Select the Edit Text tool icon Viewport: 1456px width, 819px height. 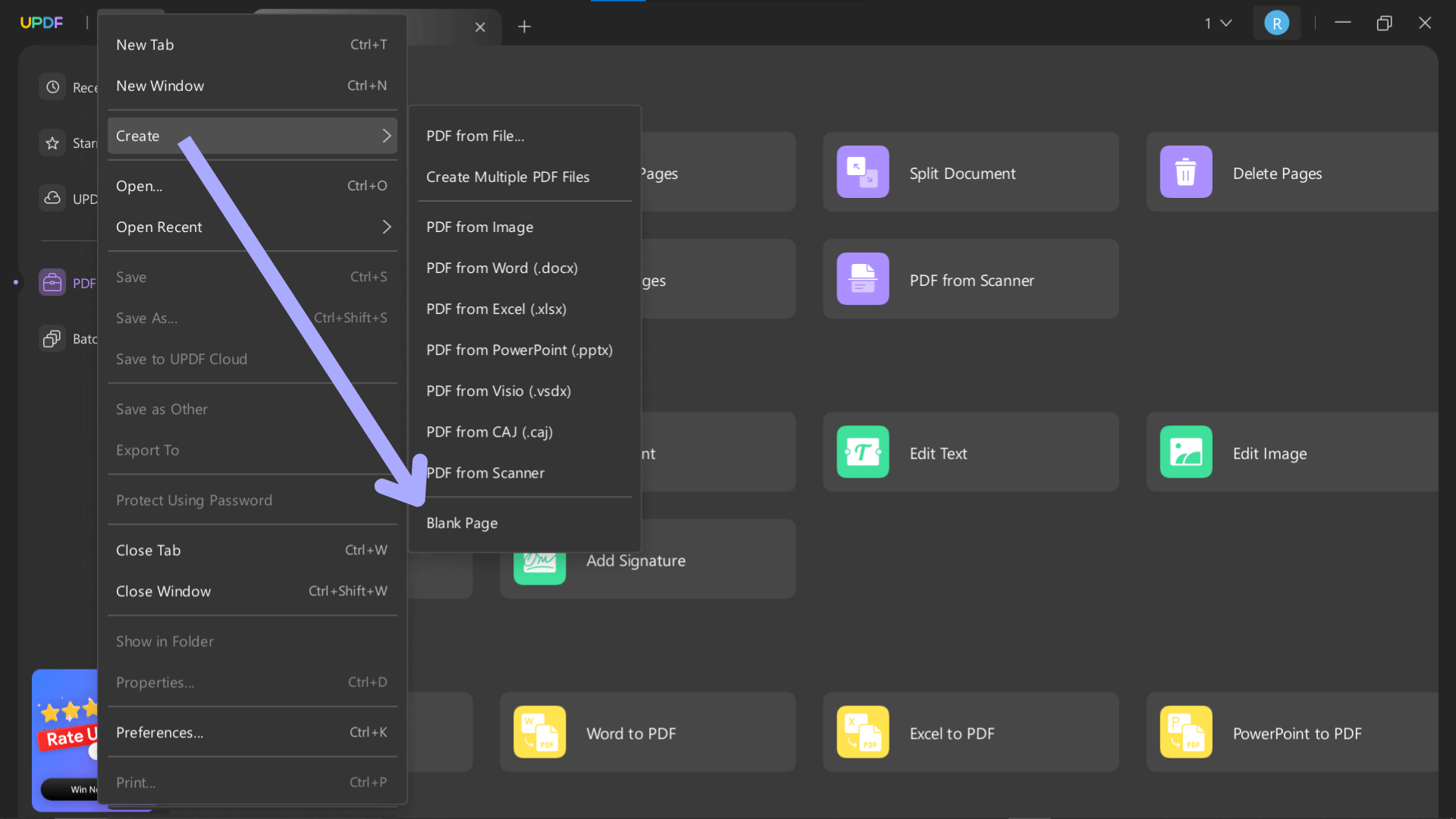(x=862, y=452)
